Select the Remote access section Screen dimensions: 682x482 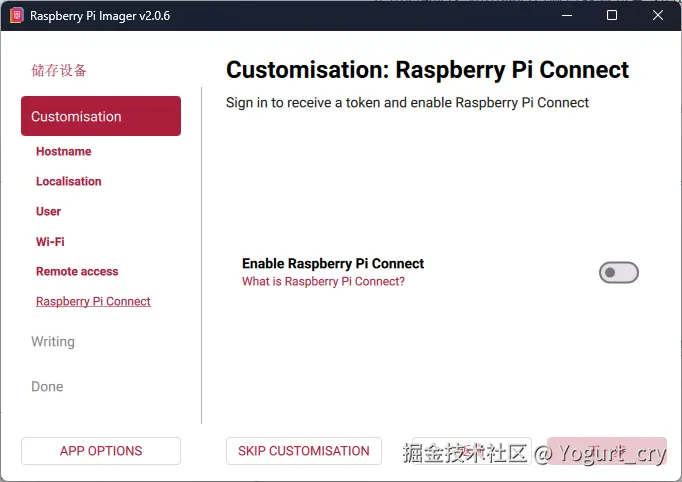[x=77, y=271]
